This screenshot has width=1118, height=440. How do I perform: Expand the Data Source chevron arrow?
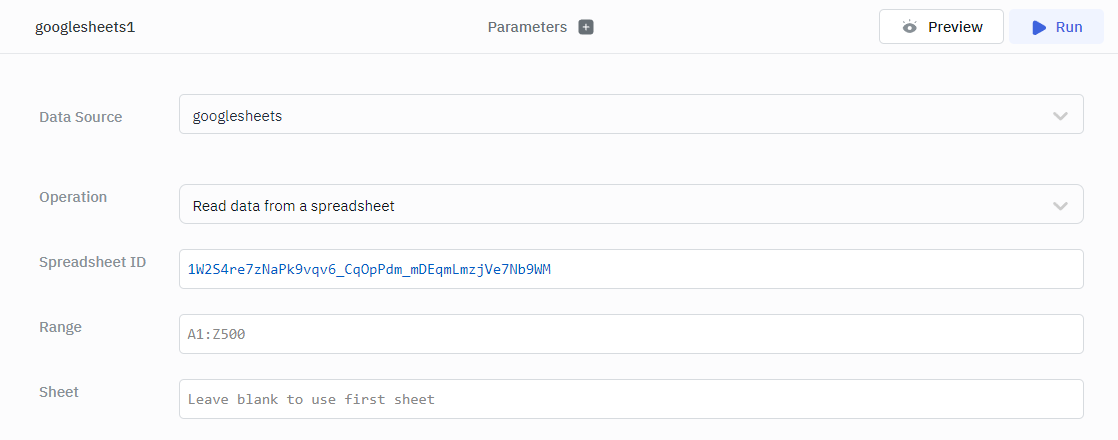click(1061, 116)
